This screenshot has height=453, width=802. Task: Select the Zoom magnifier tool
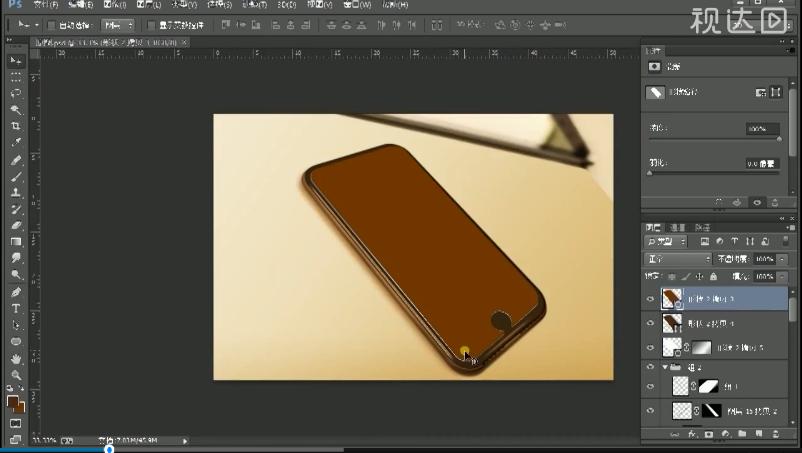(15, 374)
